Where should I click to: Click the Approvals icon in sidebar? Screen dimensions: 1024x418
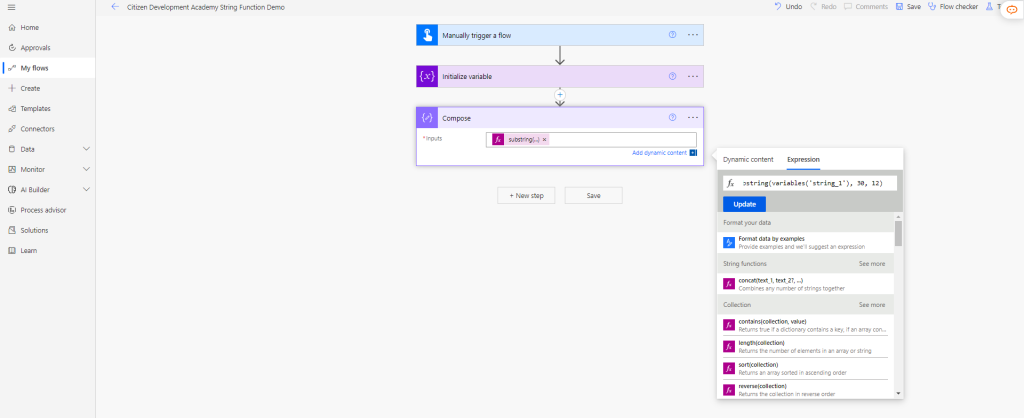click(12, 48)
